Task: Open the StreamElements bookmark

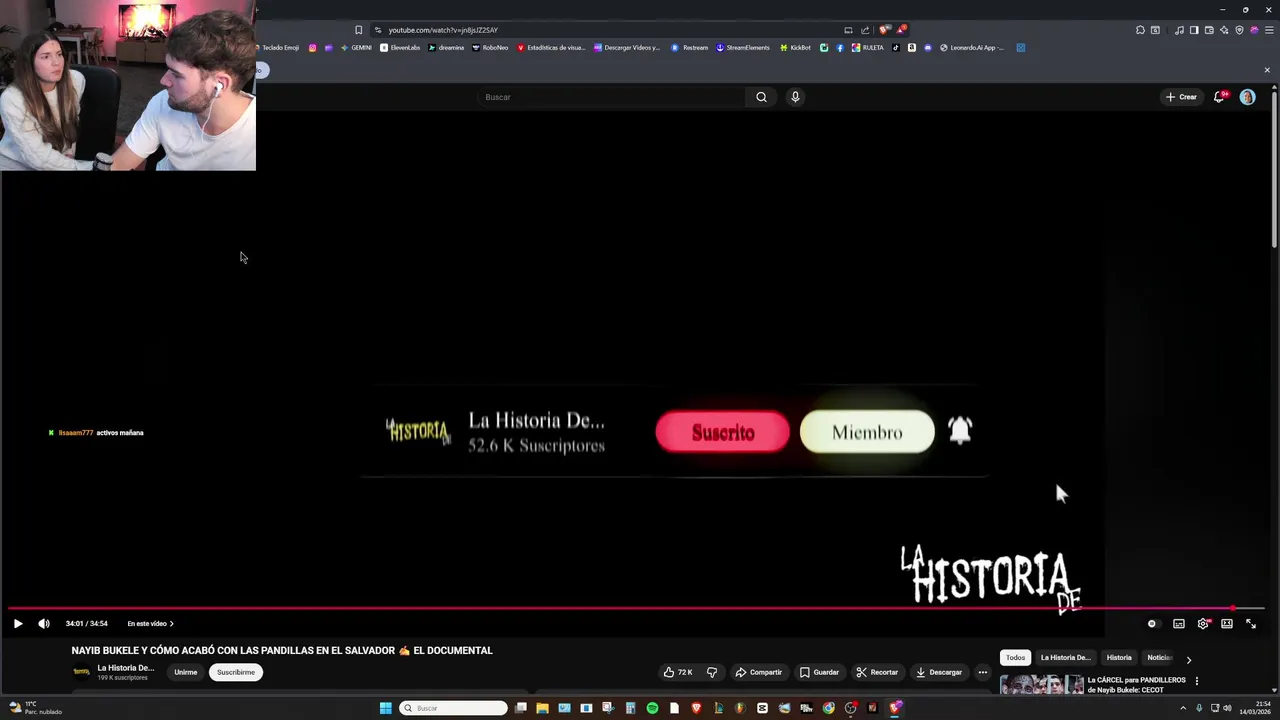Action: 743,48
